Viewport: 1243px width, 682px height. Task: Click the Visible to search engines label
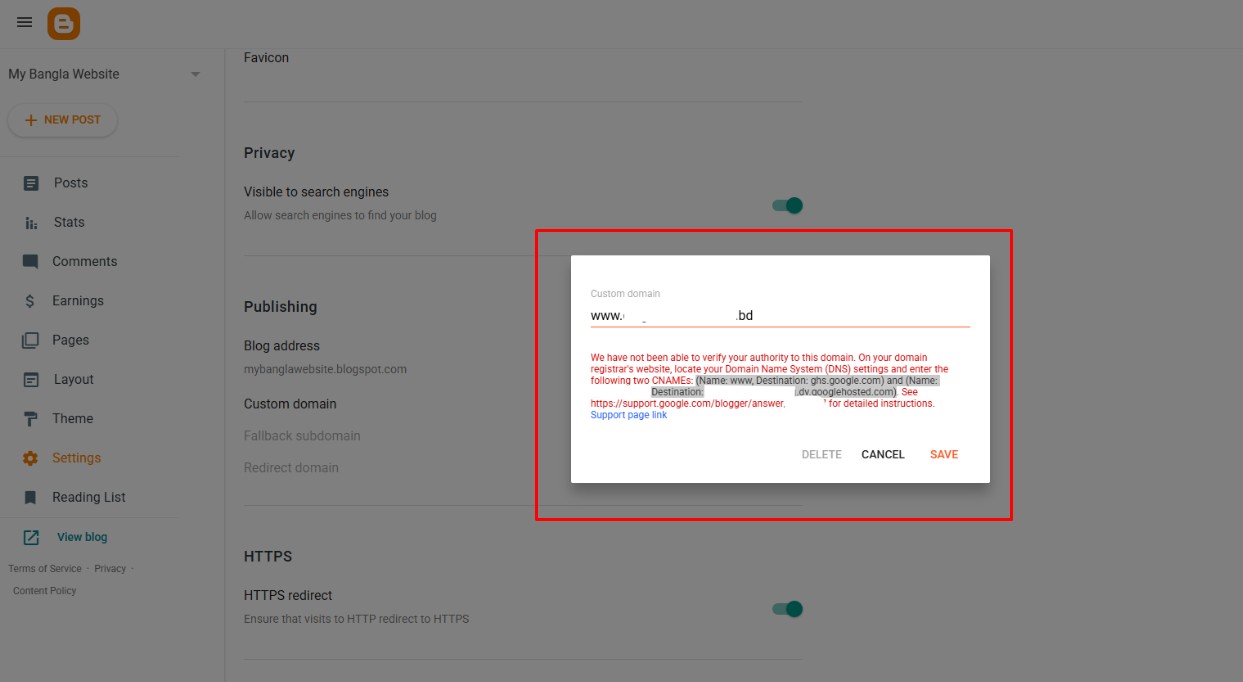[x=316, y=192]
